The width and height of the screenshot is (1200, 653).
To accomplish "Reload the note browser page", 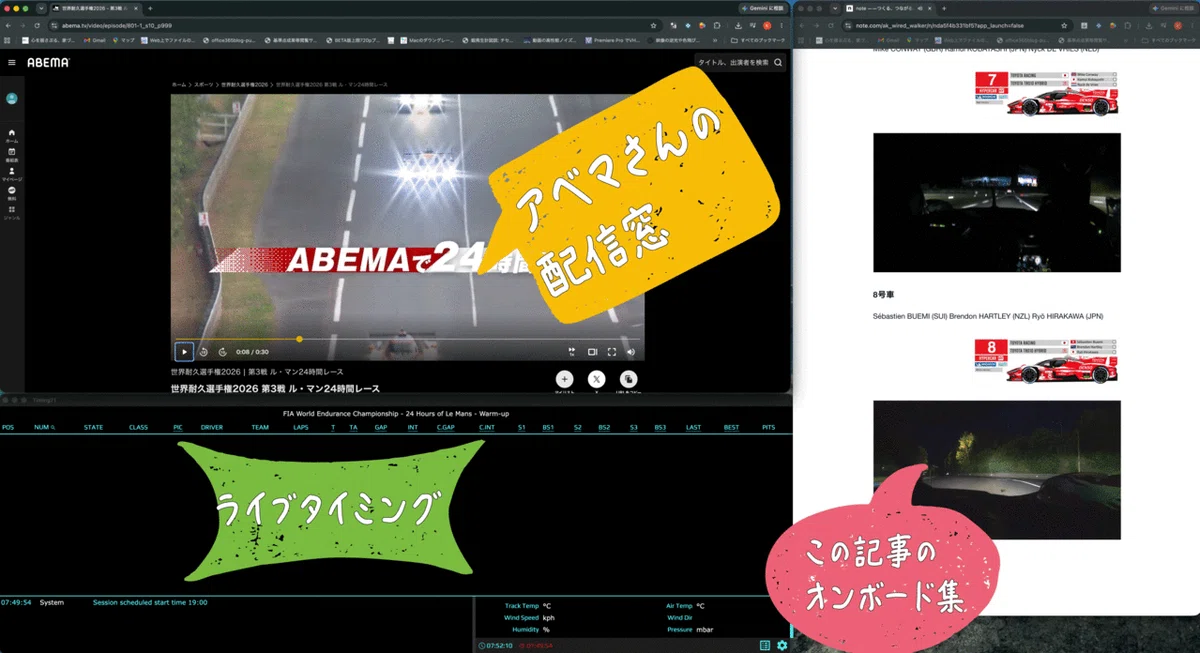I will [832, 25].
